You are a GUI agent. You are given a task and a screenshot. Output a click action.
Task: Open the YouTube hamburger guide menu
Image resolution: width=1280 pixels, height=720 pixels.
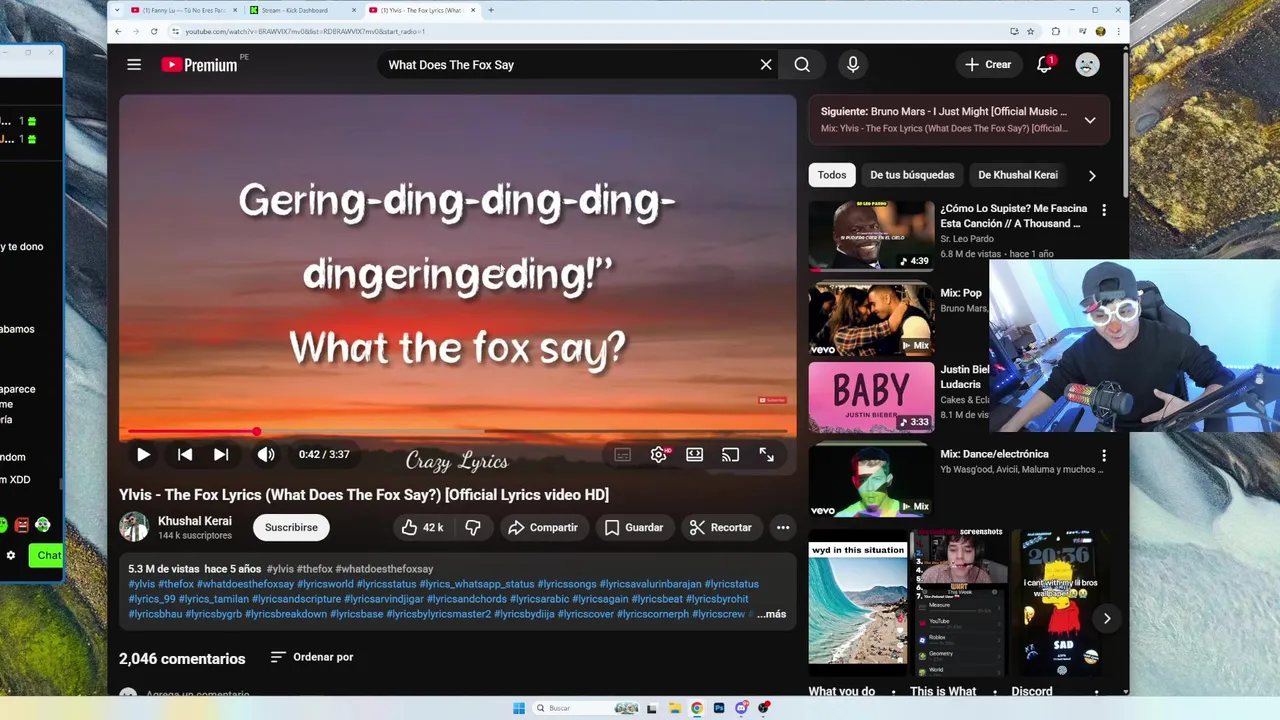click(134, 65)
